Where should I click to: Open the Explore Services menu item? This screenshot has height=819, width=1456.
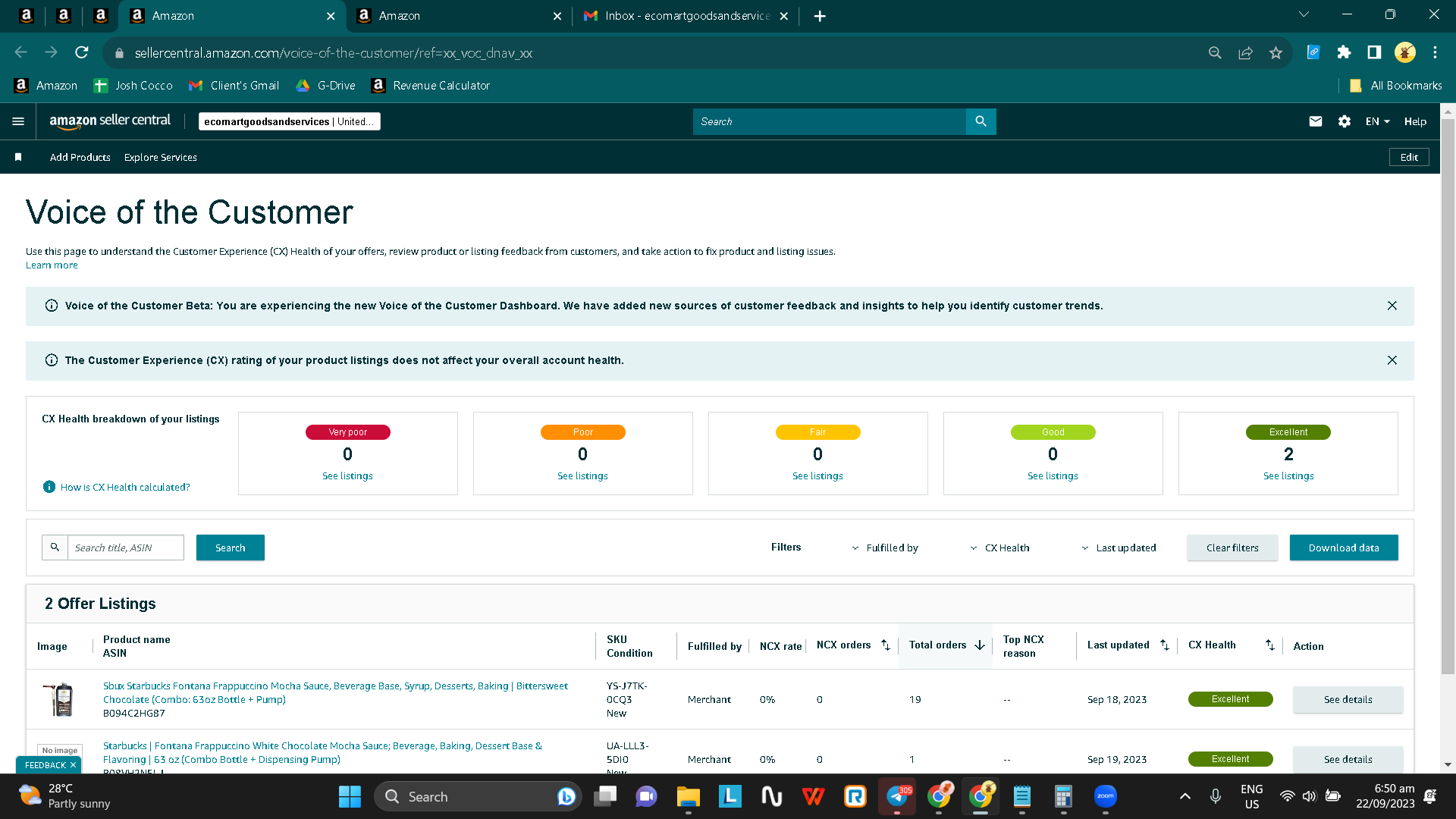161,157
